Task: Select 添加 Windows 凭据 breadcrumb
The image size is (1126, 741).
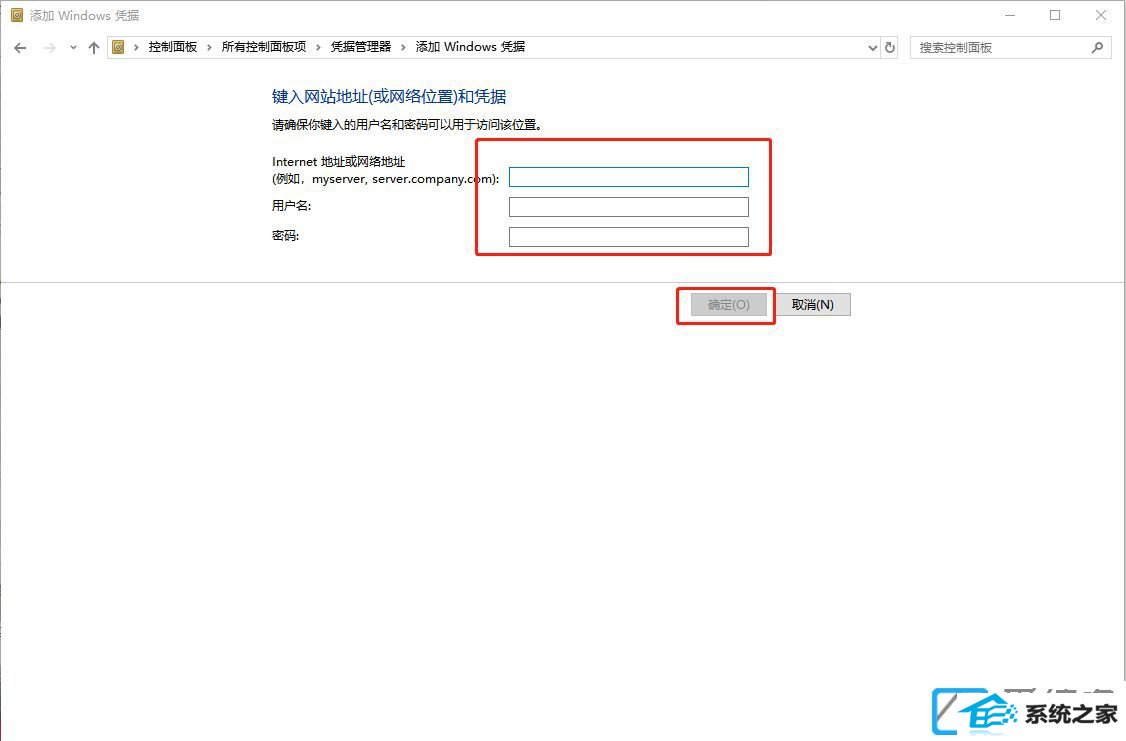Action: (470, 47)
